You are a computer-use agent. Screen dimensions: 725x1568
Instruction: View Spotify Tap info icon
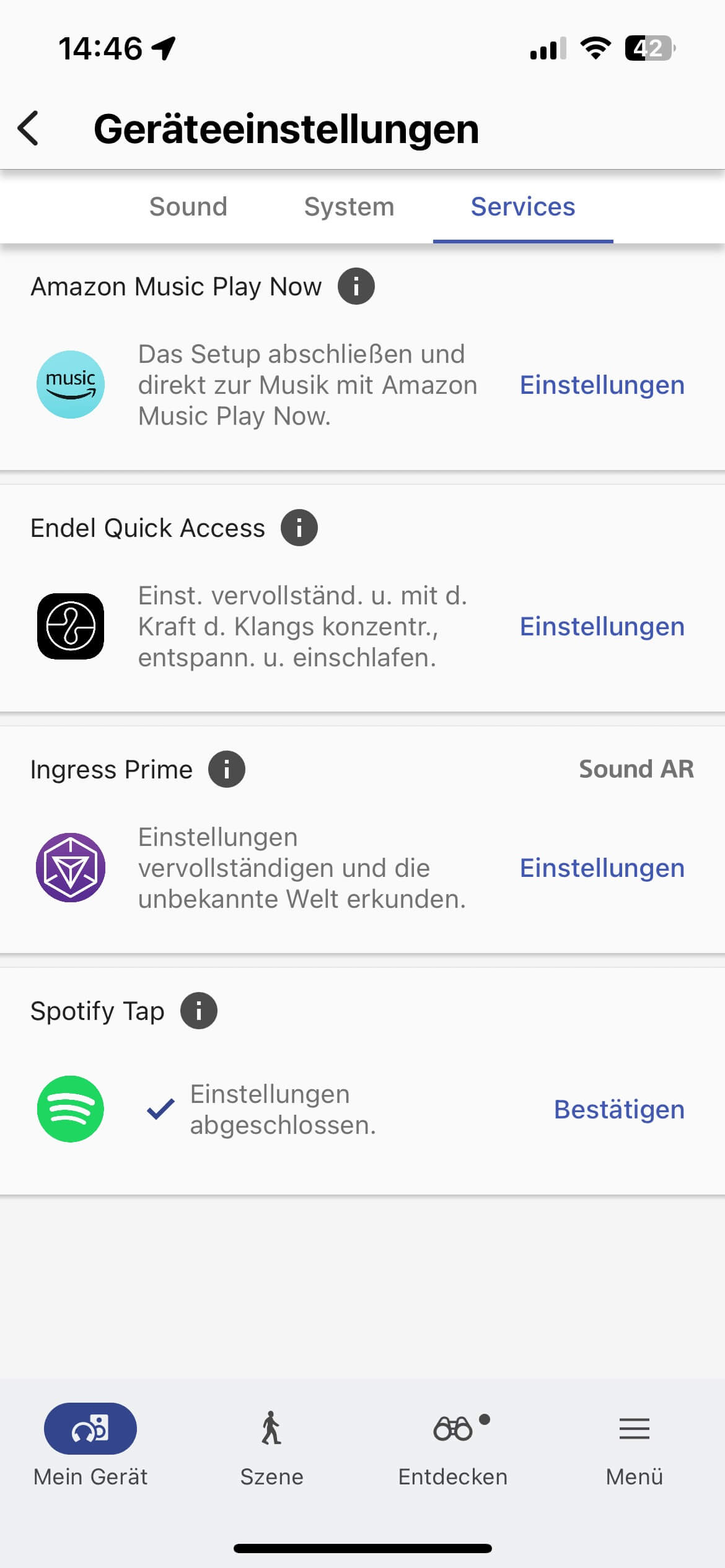[198, 1011]
